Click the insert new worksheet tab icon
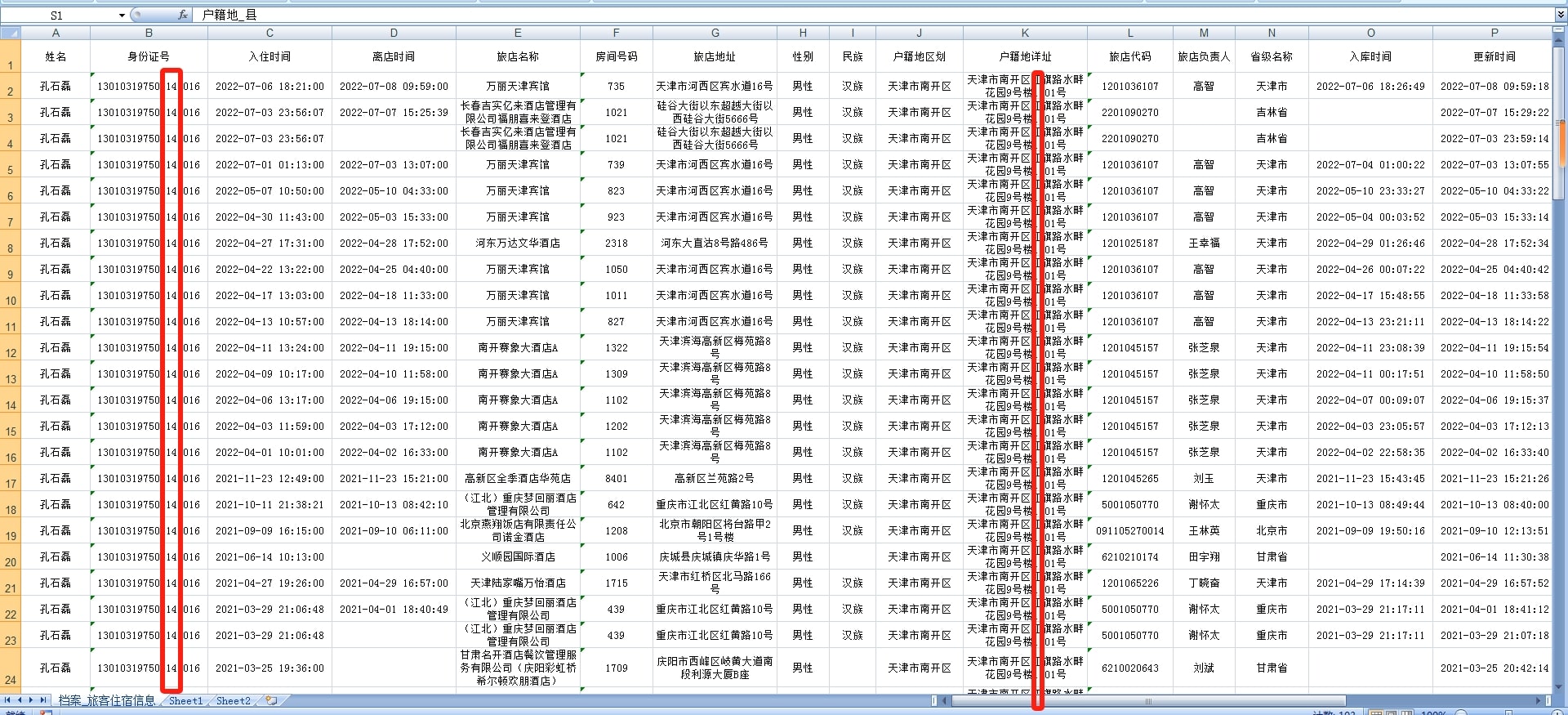 271,700
